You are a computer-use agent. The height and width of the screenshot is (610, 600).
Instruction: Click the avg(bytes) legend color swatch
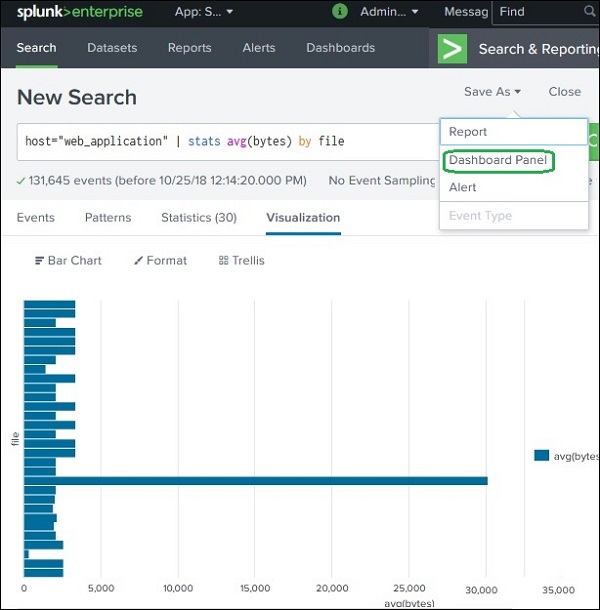(541, 455)
